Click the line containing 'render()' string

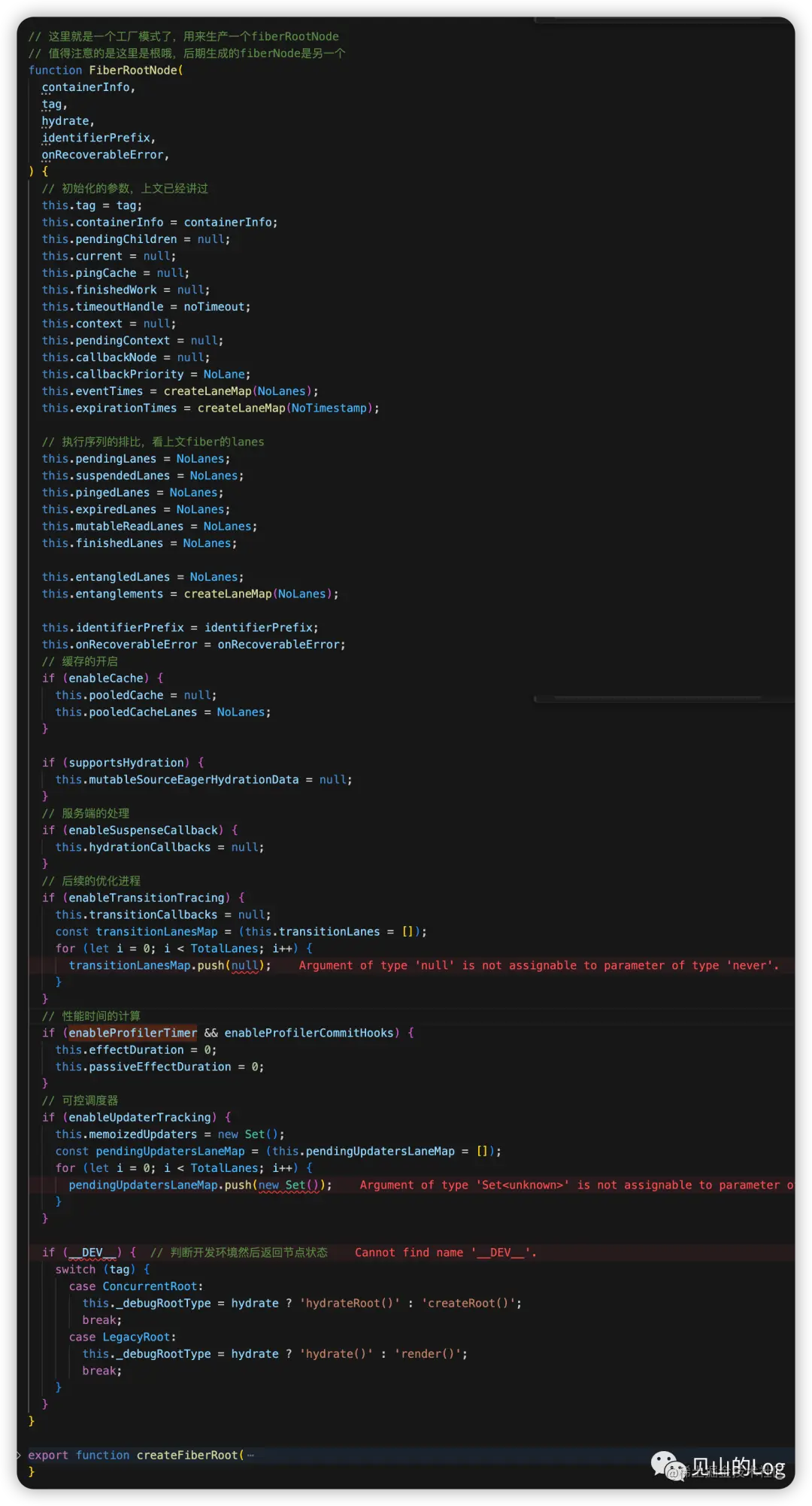tap(275, 1354)
